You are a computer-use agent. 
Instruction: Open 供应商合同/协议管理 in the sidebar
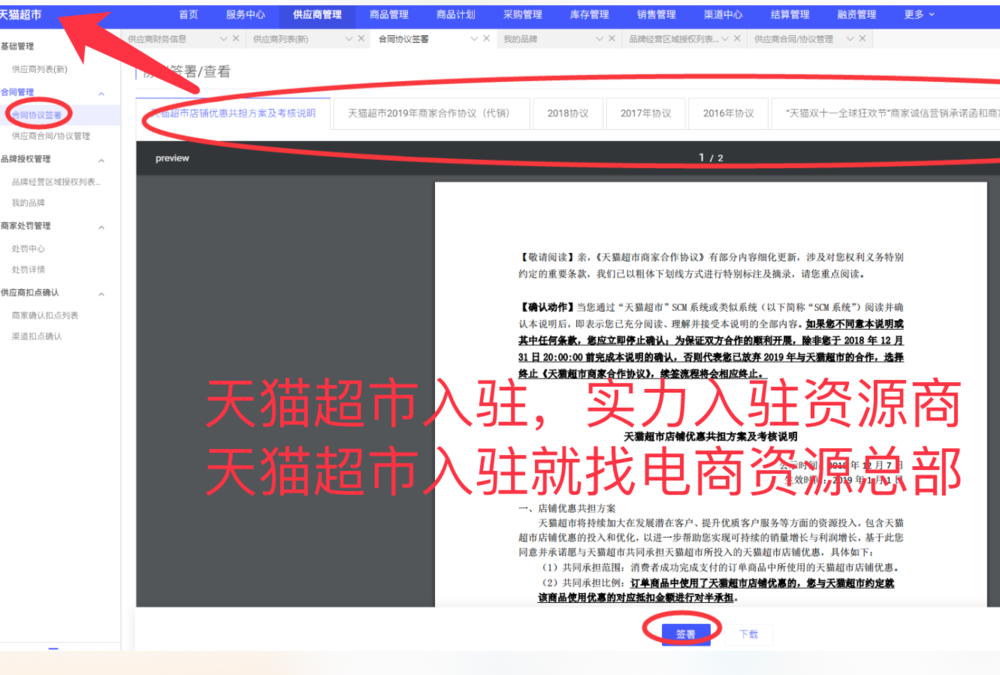pyautogui.click(x=51, y=136)
